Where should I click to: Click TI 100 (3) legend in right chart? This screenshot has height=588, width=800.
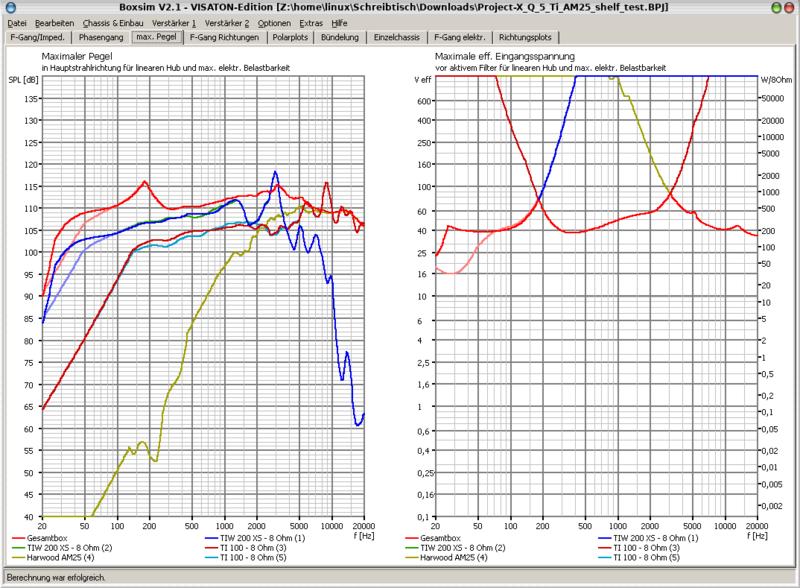pos(639,548)
